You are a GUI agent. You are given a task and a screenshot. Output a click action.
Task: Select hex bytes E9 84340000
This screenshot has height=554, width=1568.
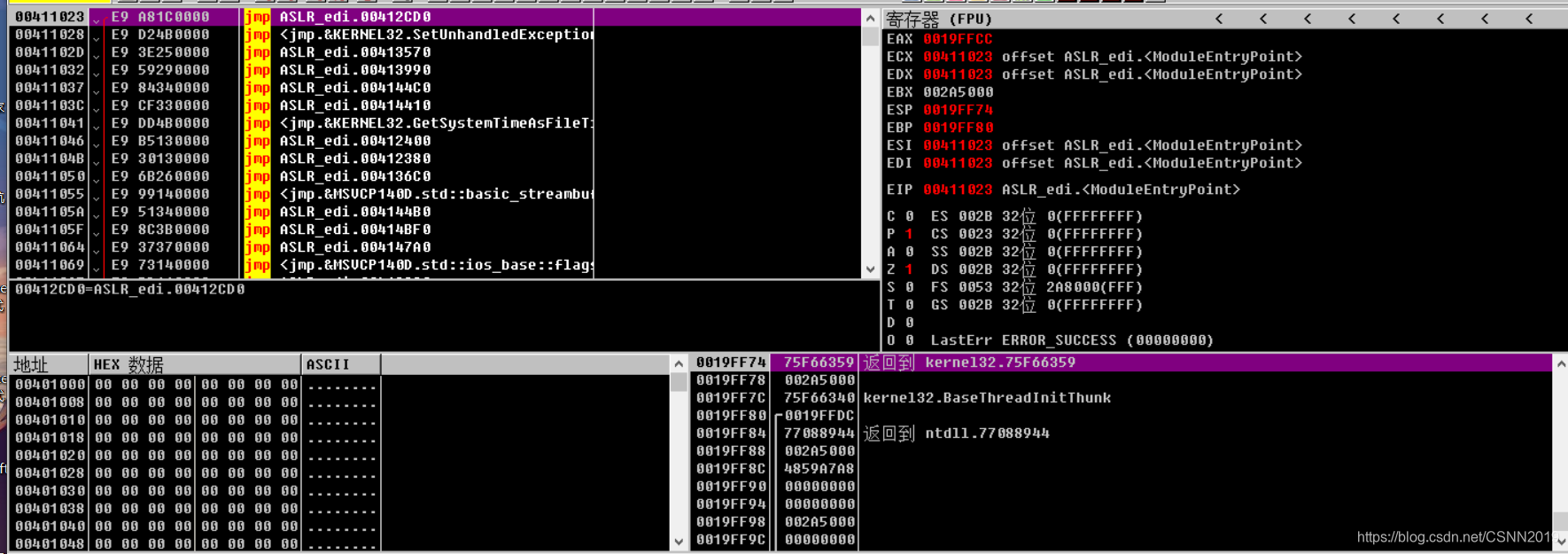pos(160,88)
